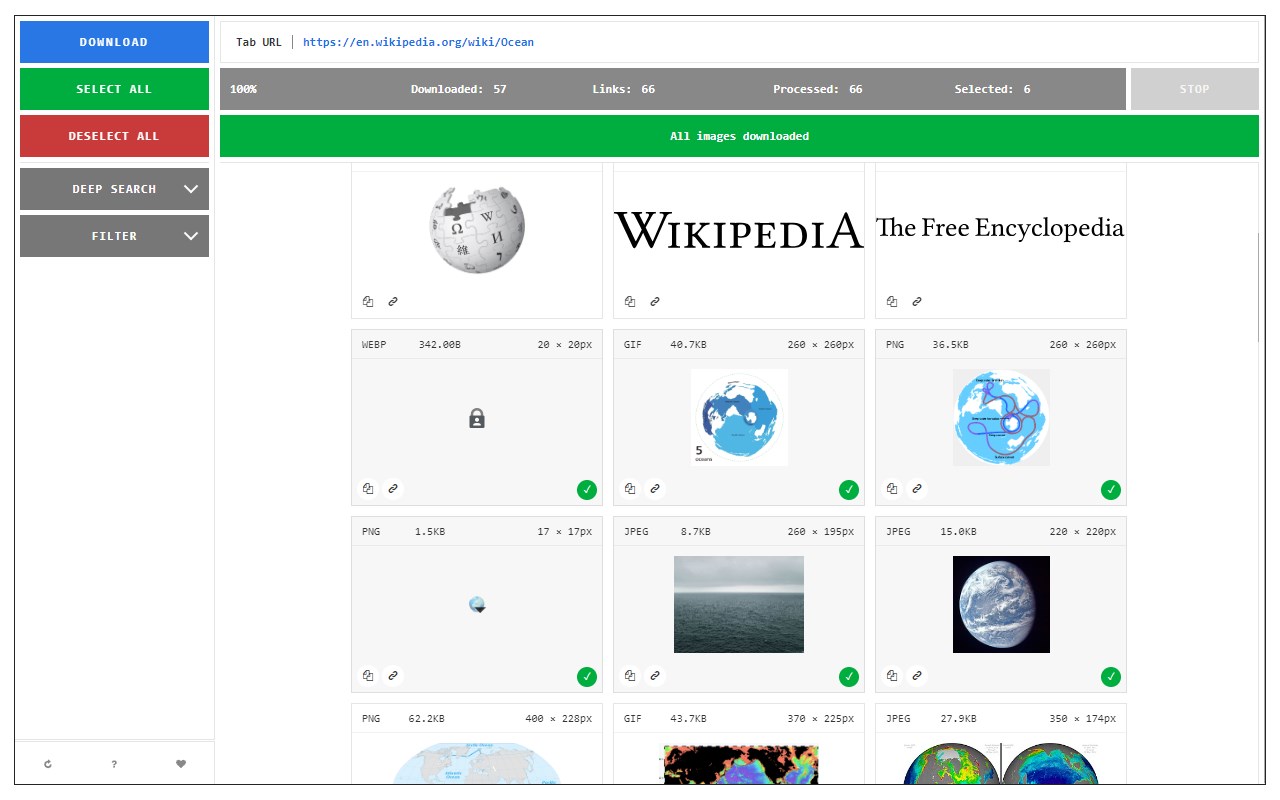Click the GIF 43.7KB colored map thumbnail
Screen dimensions: 1280x800
pyautogui.click(x=739, y=763)
